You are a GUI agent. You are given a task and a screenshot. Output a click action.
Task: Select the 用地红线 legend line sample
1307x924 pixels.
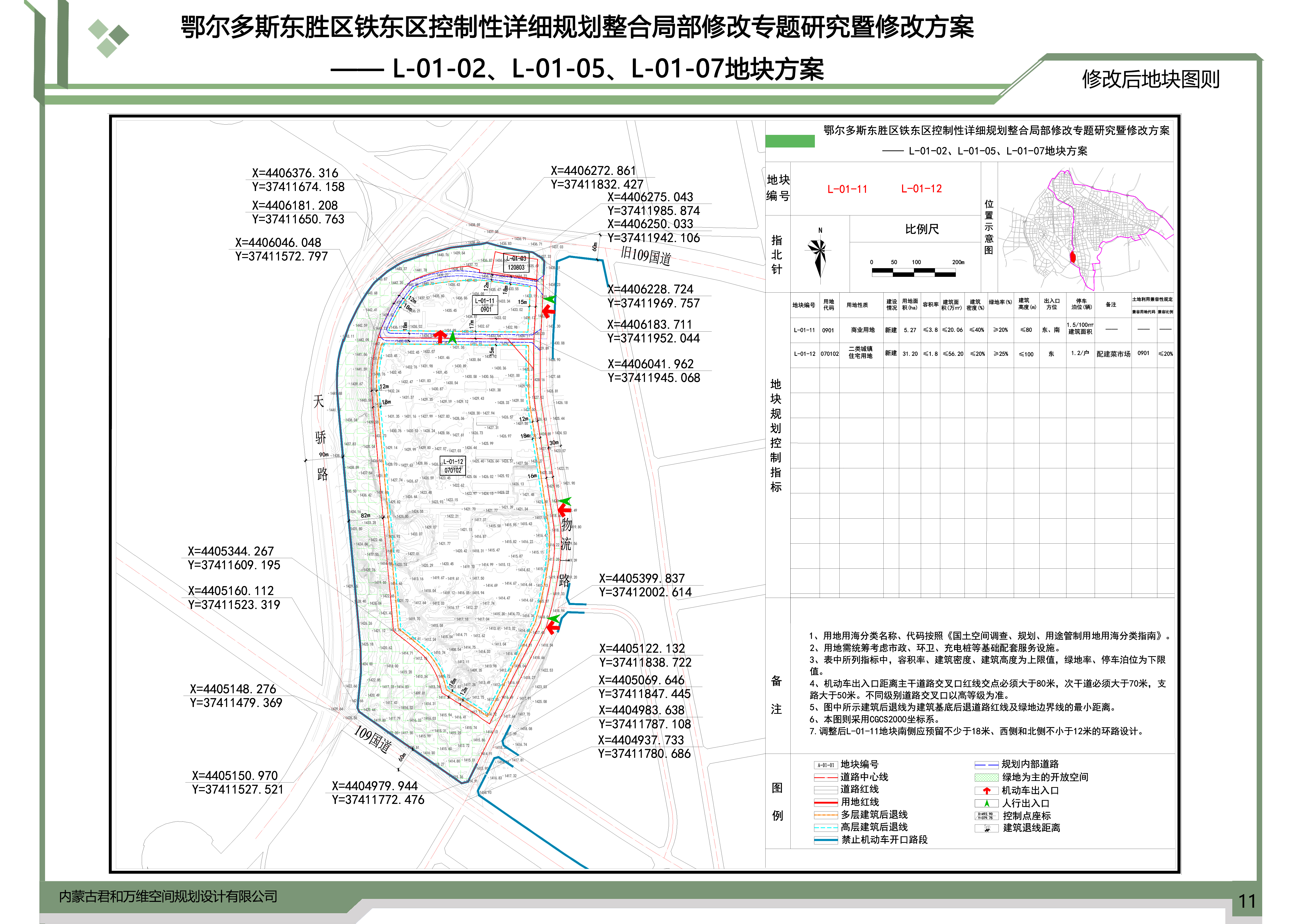825,802
